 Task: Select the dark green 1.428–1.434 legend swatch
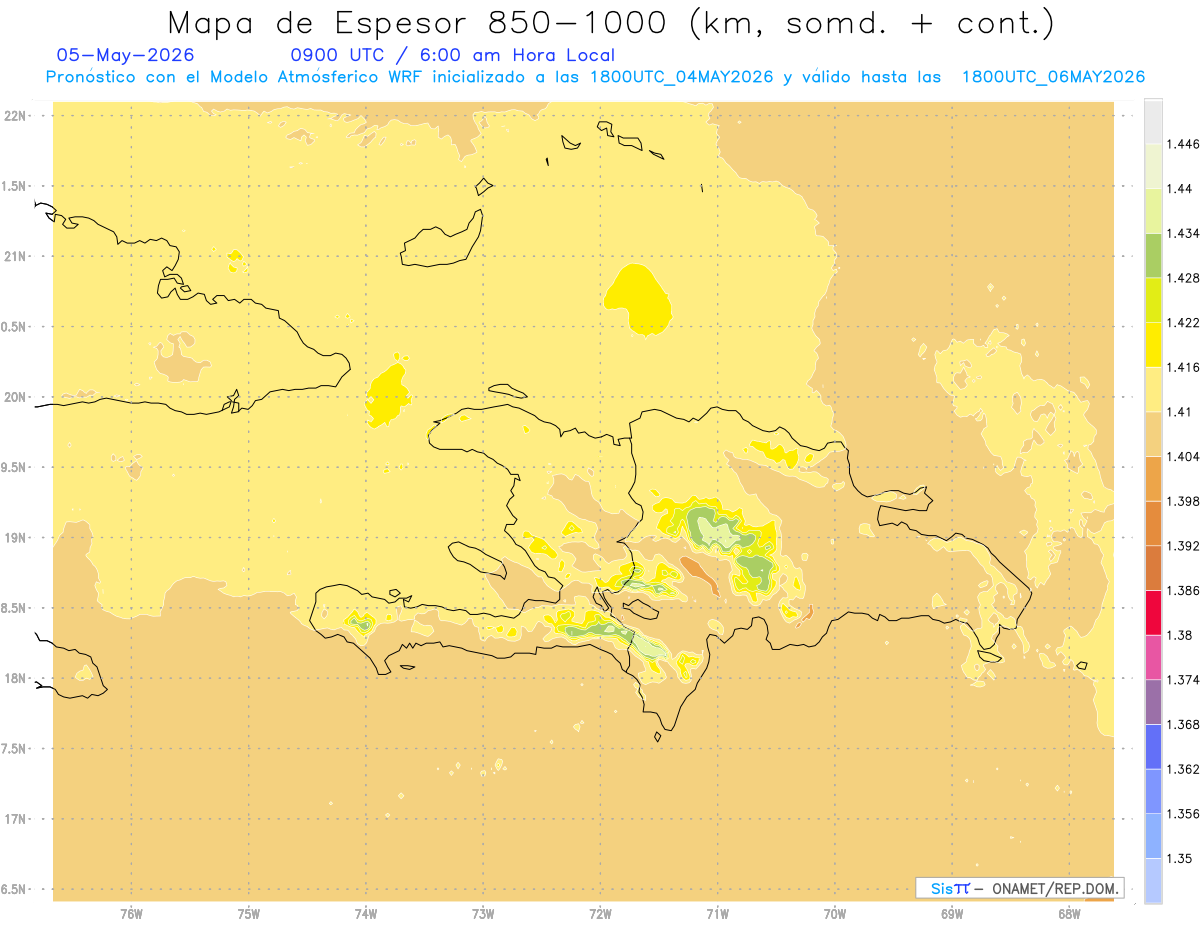tap(1153, 255)
